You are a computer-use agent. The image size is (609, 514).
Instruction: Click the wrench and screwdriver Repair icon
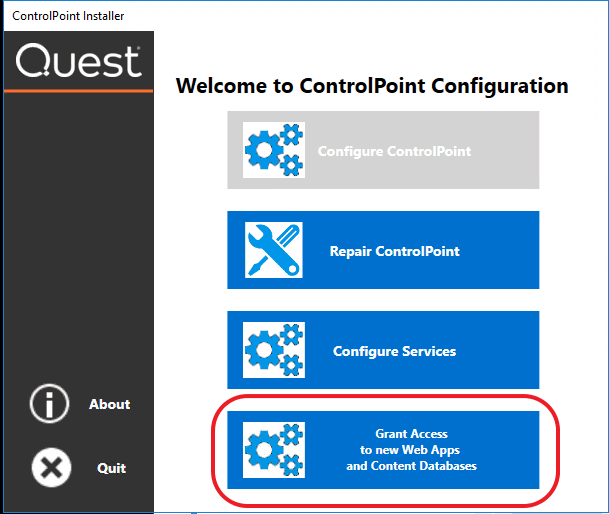pyautogui.click(x=274, y=250)
